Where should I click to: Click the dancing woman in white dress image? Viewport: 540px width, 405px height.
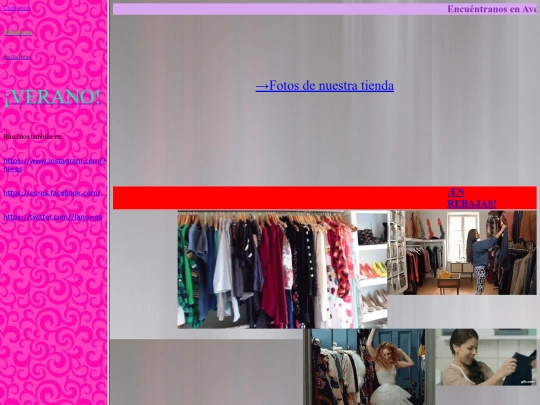point(369,367)
